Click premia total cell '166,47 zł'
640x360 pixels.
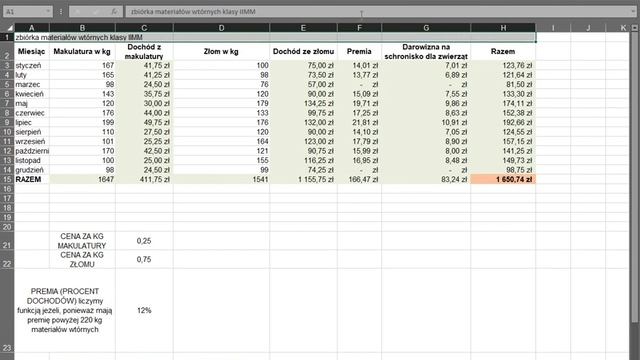click(359, 179)
